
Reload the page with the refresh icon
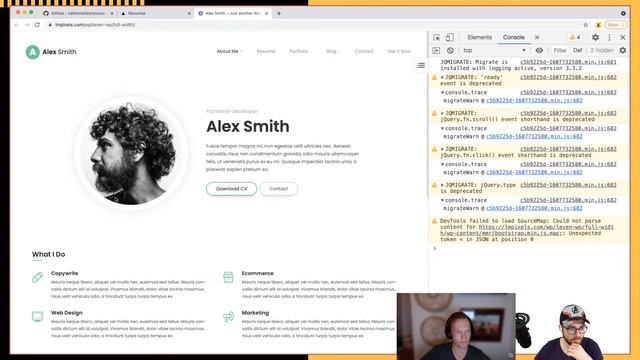pos(37,25)
